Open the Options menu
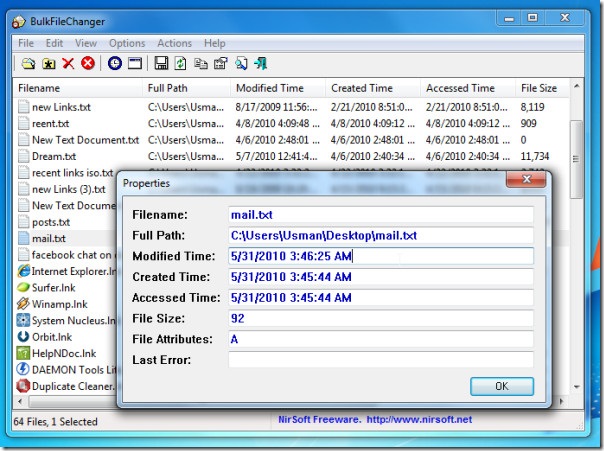Viewport: 604px width, 451px height. 127,43
